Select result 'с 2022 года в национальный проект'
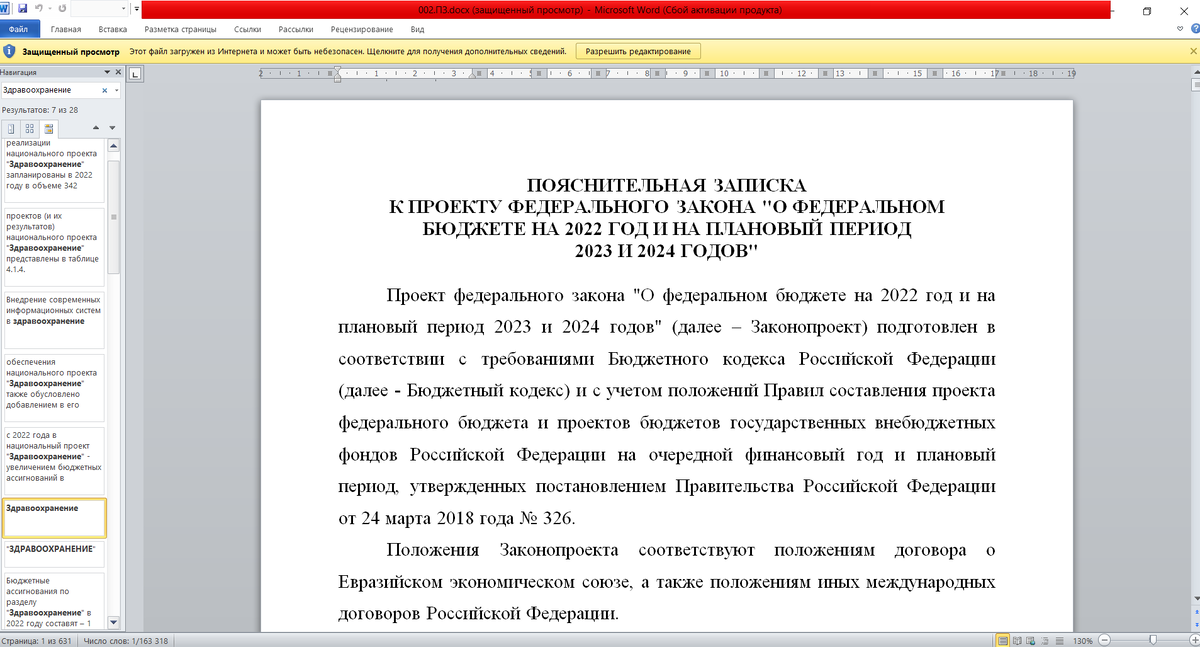1200x647 pixels. point(54,459)
